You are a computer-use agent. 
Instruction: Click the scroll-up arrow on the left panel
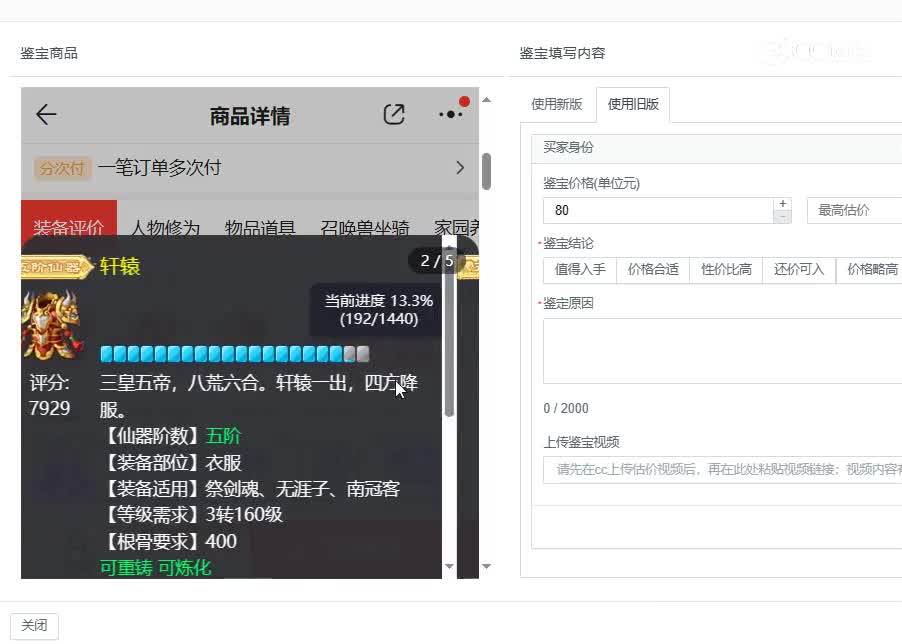coord(485,99)
